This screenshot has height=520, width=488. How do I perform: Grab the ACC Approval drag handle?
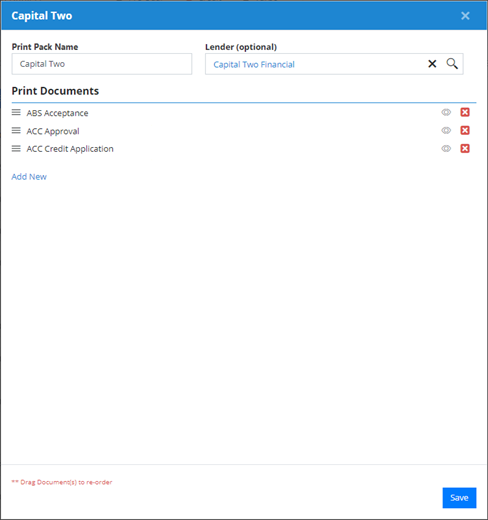[16, 130]
